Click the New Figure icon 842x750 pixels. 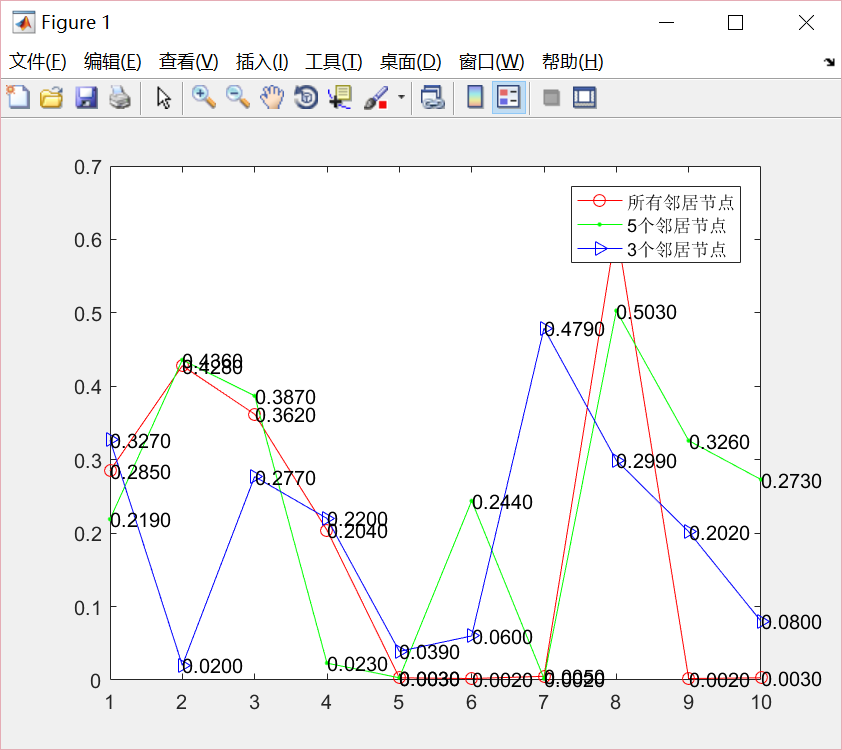point(18,98)
